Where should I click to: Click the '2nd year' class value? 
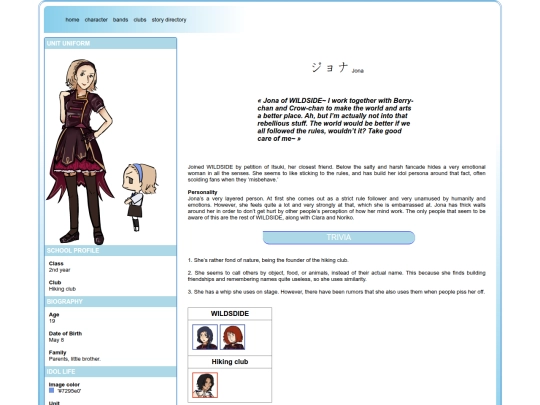(59, 270)
